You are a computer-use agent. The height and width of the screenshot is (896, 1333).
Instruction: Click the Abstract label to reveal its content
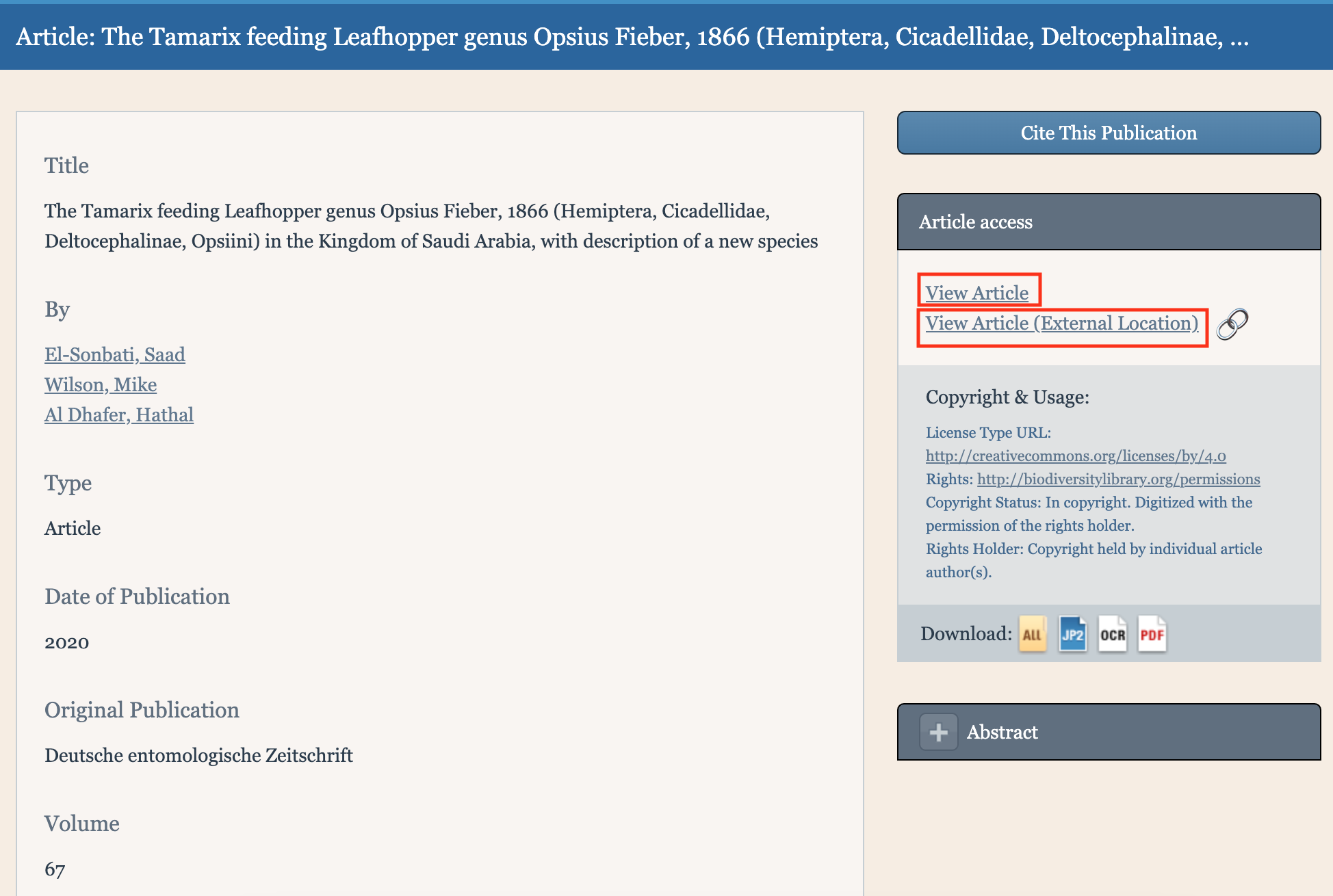point(1002,732)
